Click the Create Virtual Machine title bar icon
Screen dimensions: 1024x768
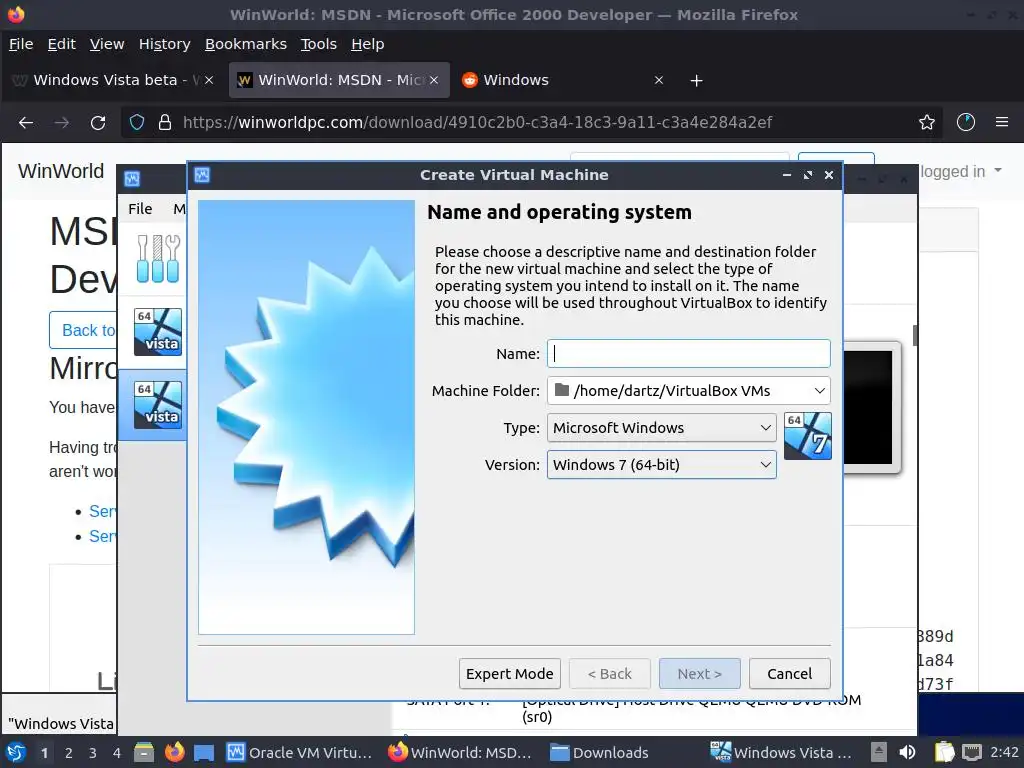tap(202, 175)
